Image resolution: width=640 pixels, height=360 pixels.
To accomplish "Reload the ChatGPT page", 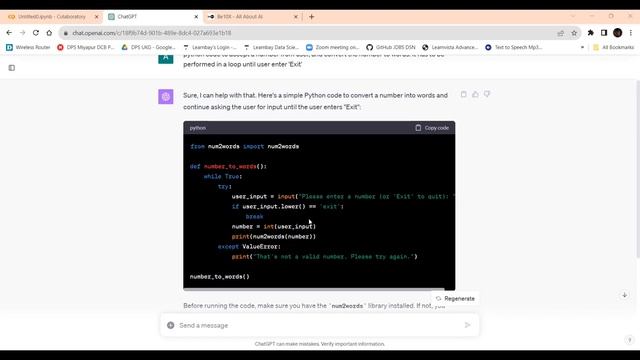I will (x=36, y=33).
